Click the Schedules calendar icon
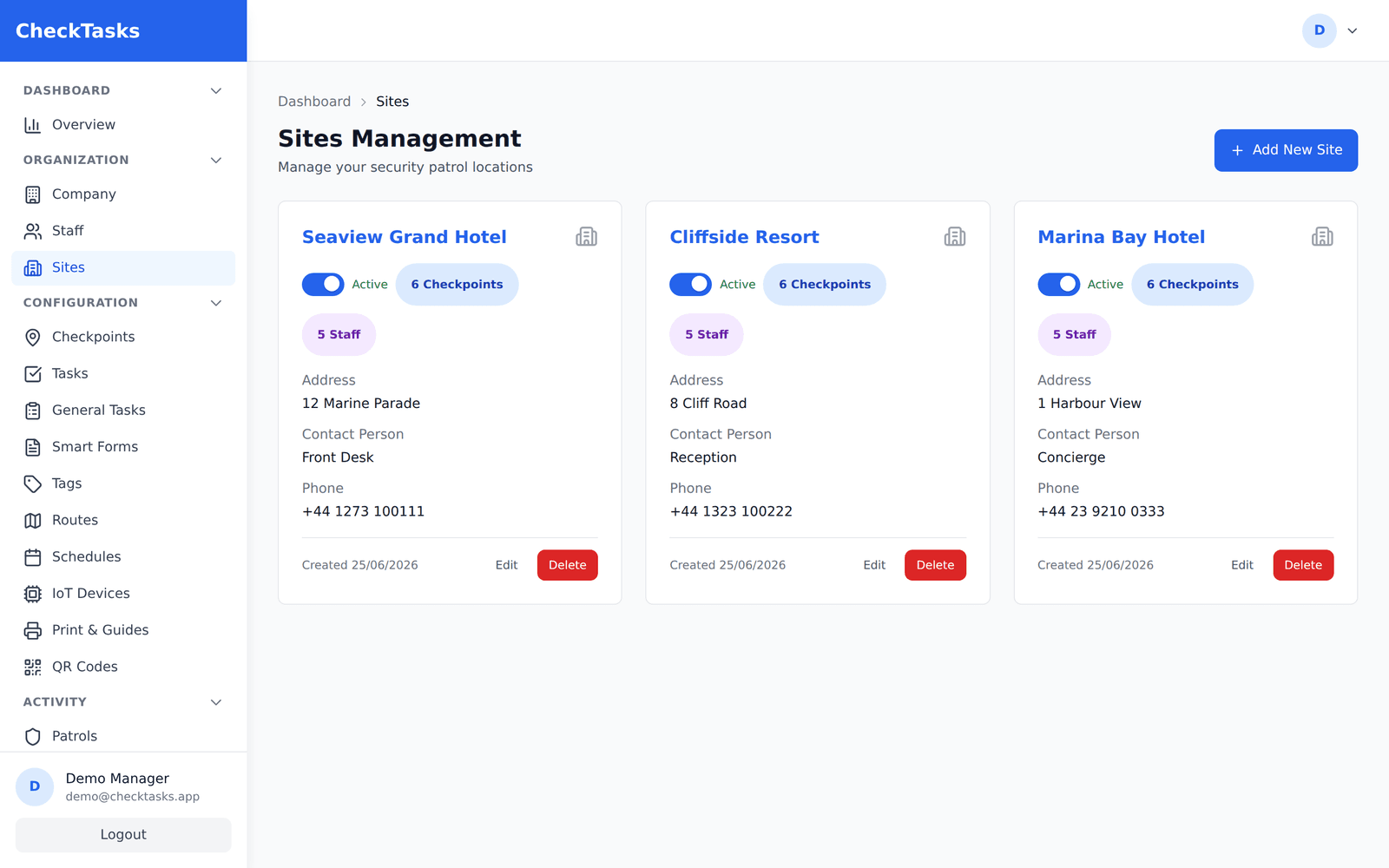 pos(33,557)
